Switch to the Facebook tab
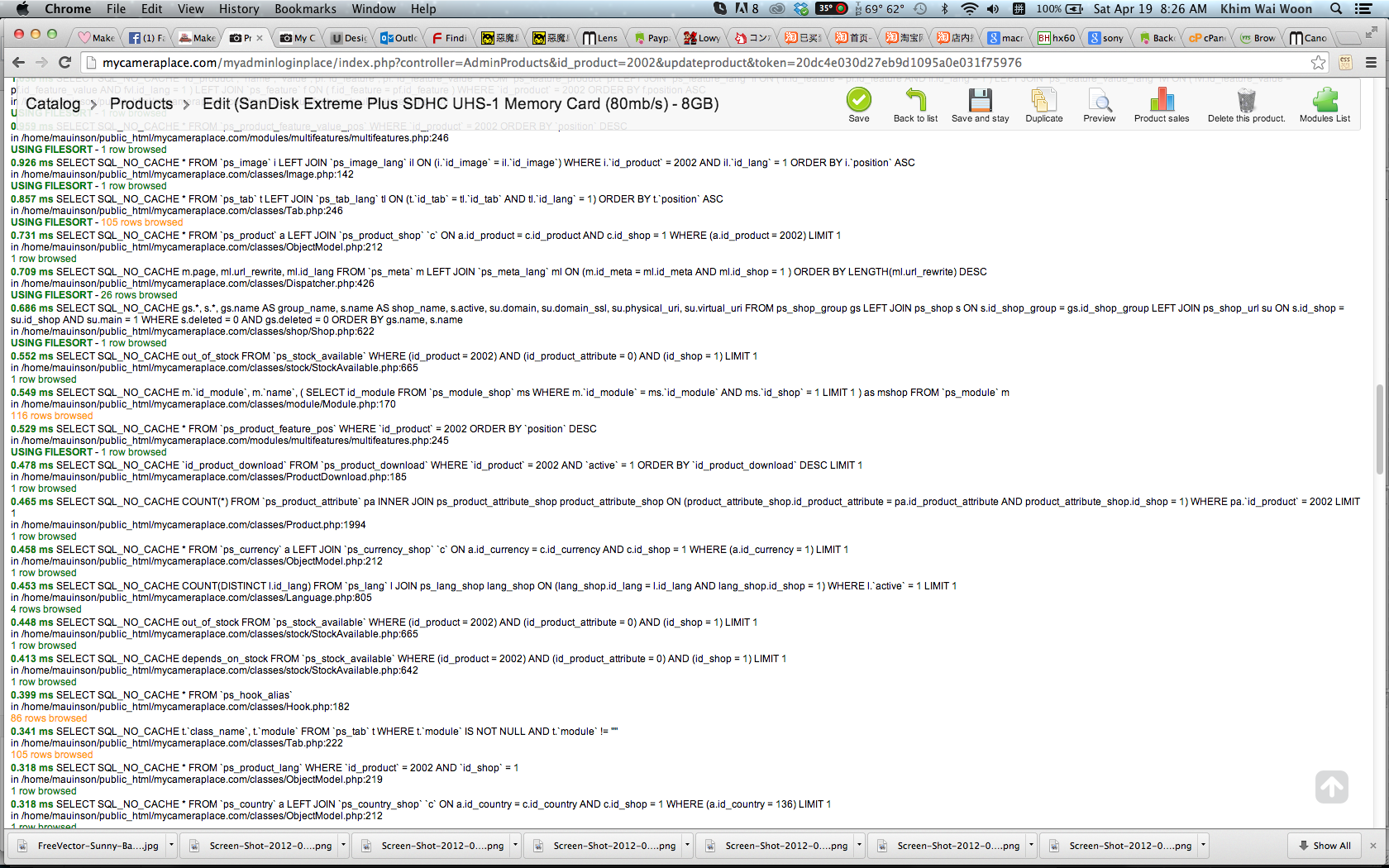Screen dimensions: 1389x868 point(147,38)
